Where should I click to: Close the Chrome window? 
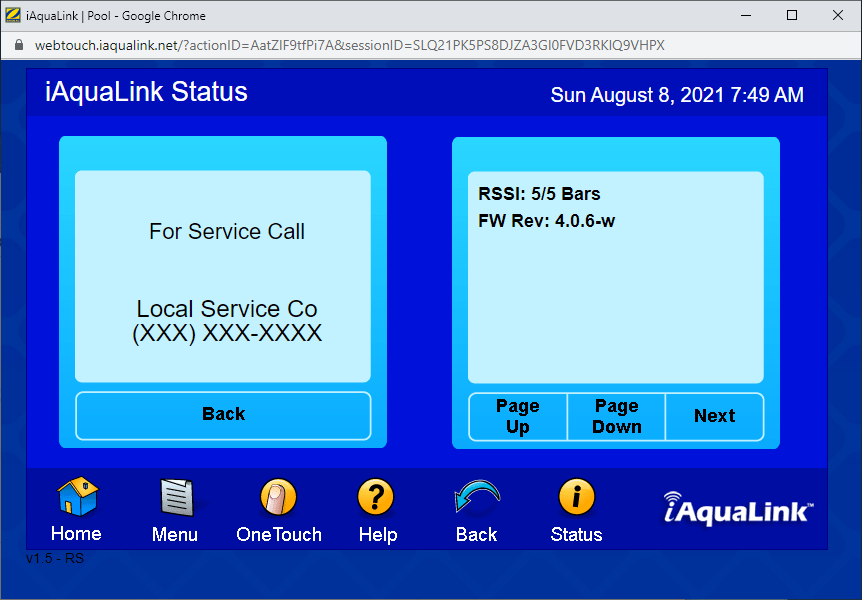838,15
